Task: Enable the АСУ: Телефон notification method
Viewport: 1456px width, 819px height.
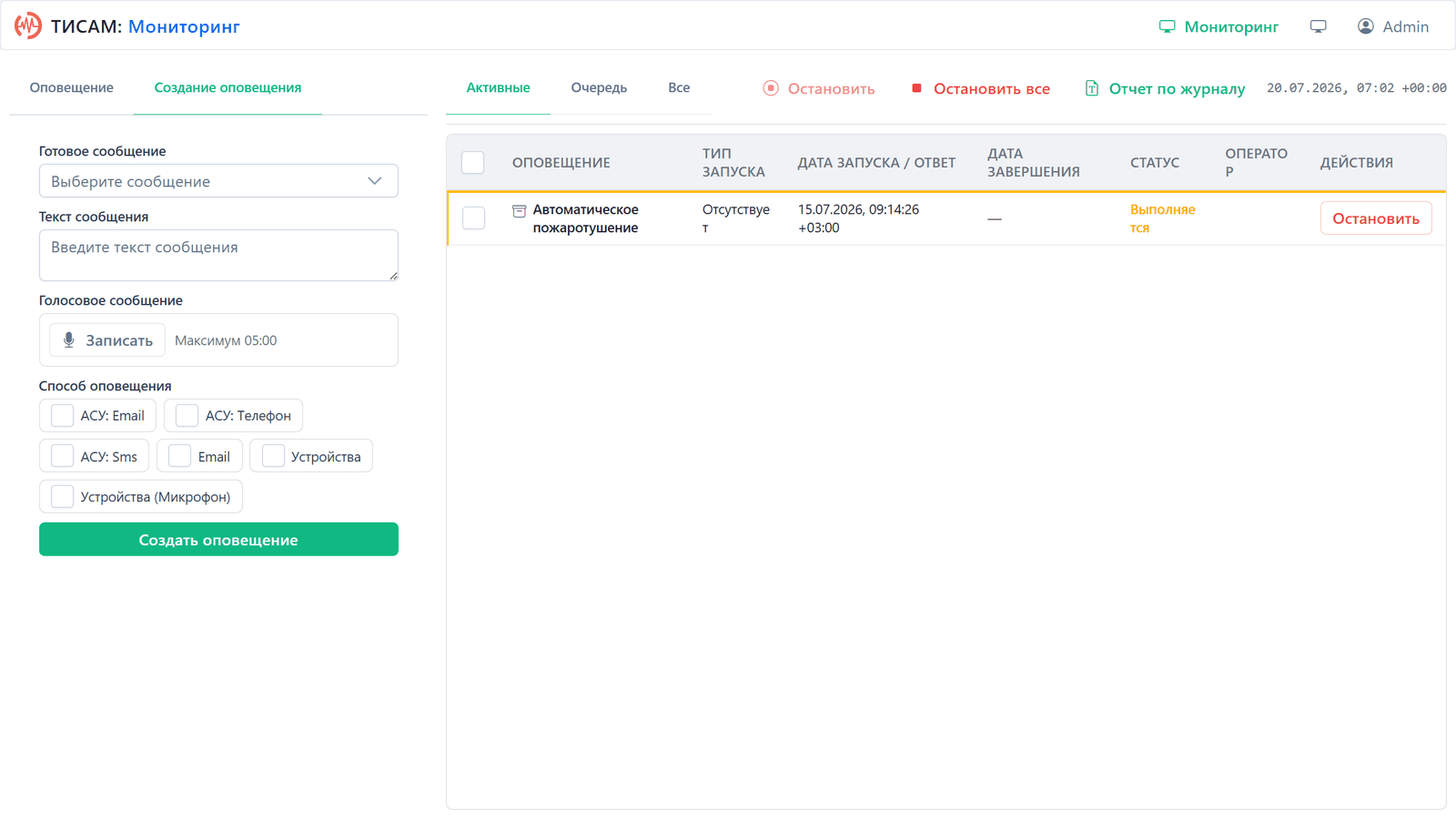Action: (x=187, y=416)
